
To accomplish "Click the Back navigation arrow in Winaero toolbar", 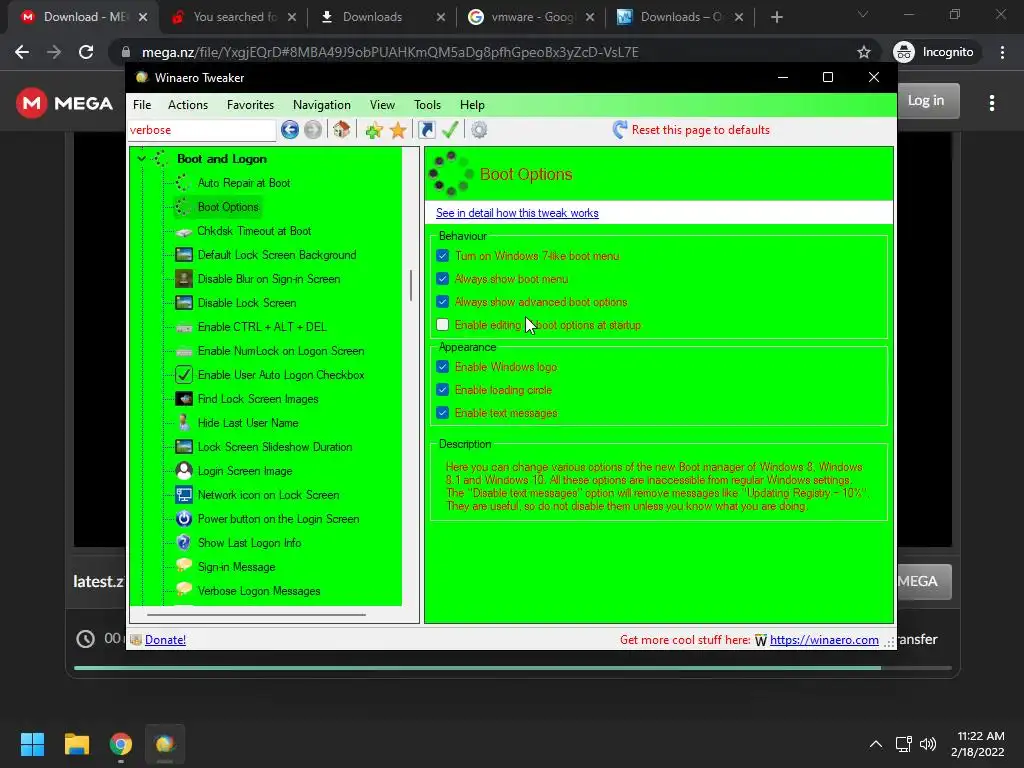I will click(290, 130).
